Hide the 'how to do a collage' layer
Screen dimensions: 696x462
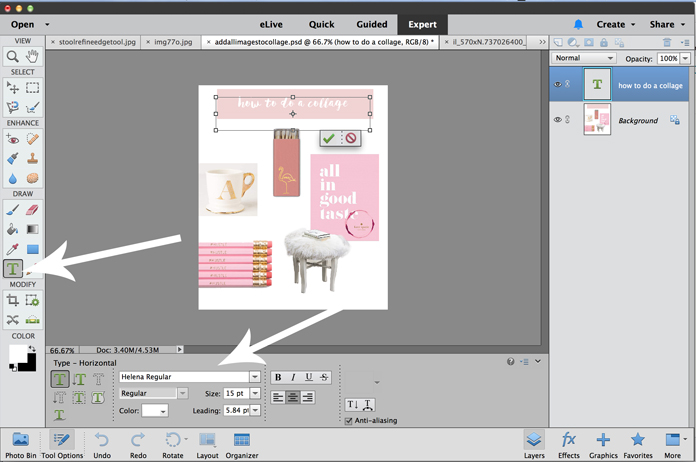[x=558, y=85]
